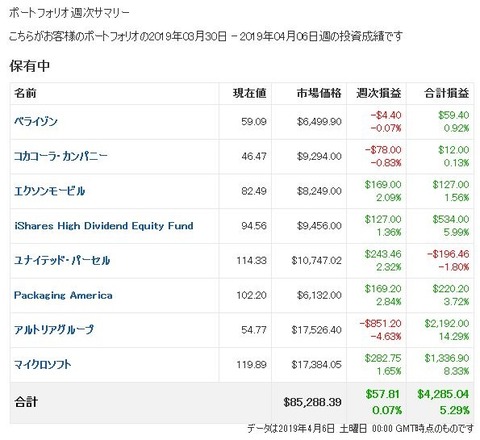480x440 pixels.
Task: Open the ベライゾン stock link
Action: point(36,121)
